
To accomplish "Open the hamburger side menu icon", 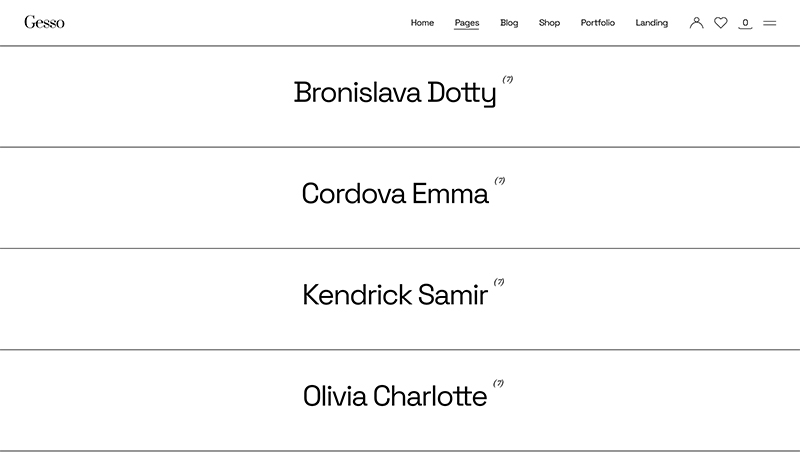I will tap(770, 23).
